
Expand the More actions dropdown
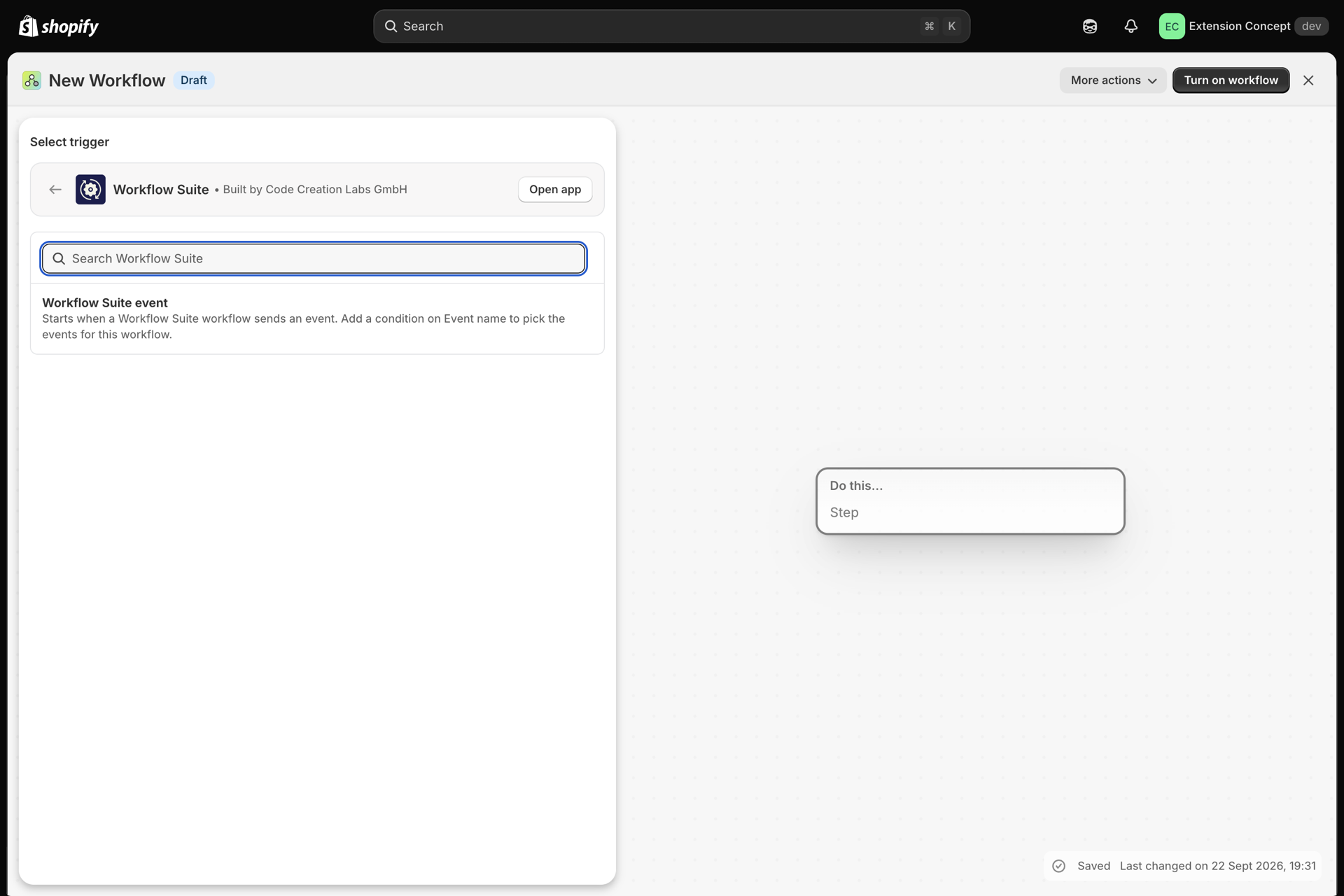click(x=1113, y=80)
